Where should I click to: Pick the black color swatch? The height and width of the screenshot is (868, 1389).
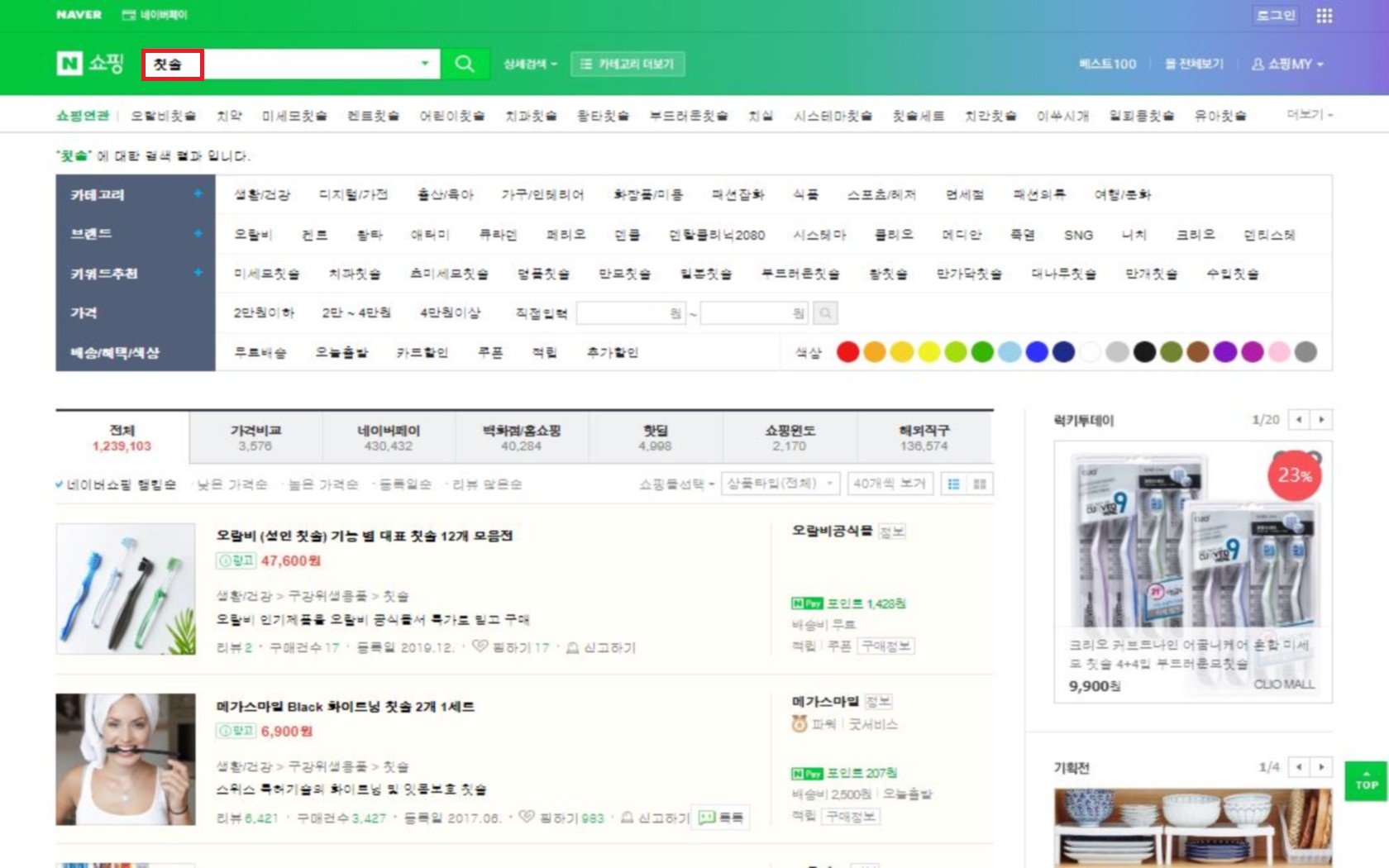1144,352
